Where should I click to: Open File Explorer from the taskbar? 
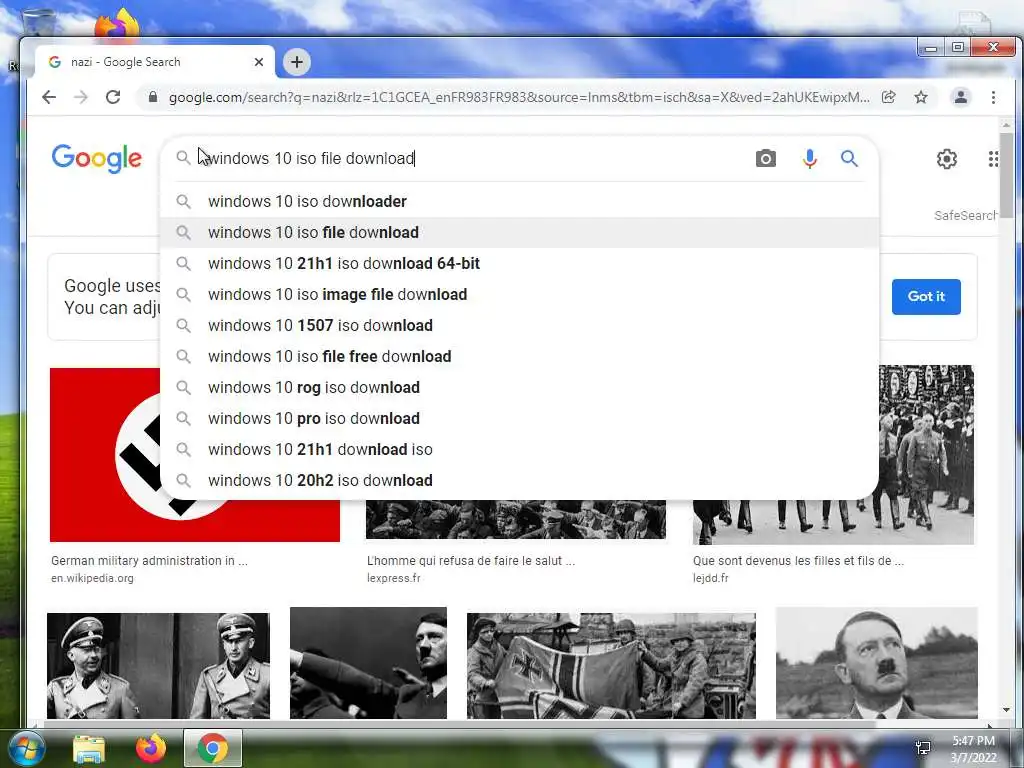pyautogui.click(x=89, y=748)
